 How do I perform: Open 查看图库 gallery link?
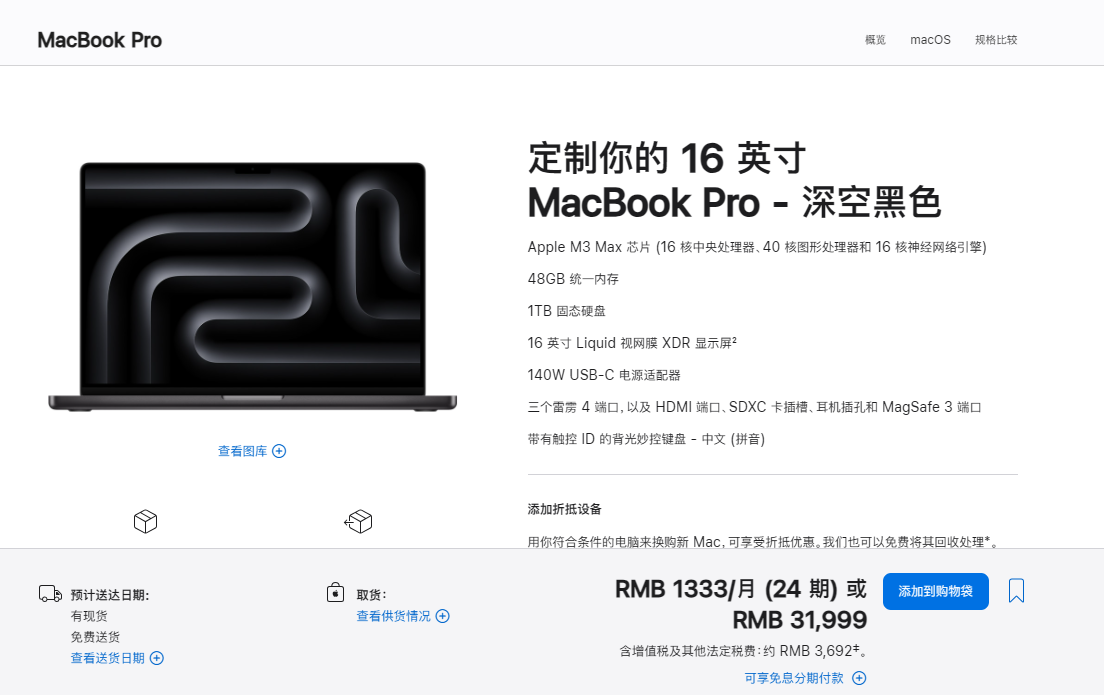(x=242, y=451)
